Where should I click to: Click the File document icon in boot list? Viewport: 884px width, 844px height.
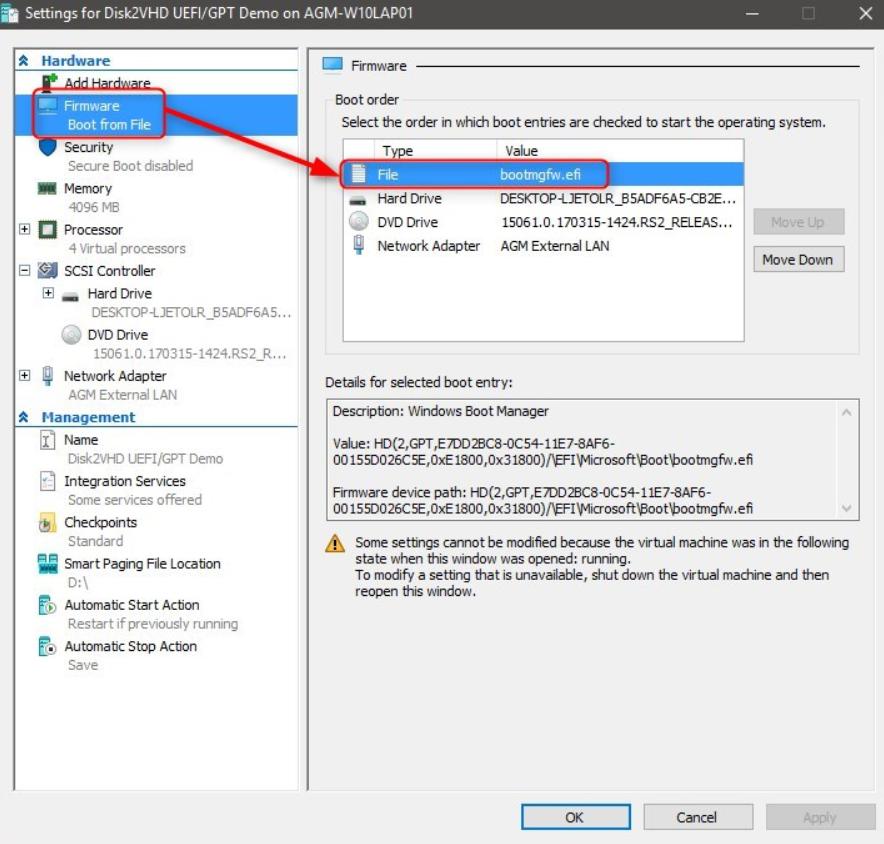click(x=359, y=174)
